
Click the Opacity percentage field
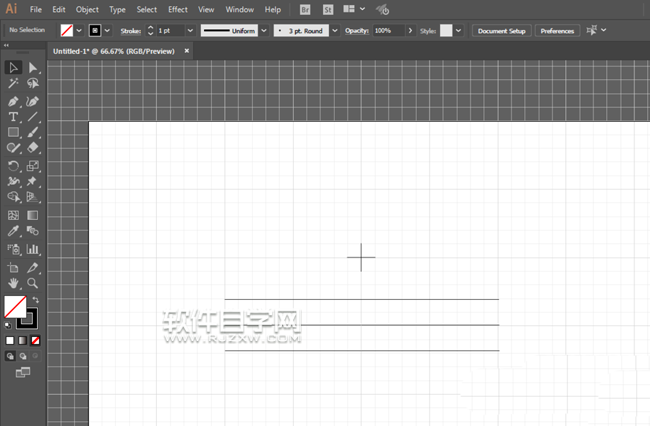(386, 31)
